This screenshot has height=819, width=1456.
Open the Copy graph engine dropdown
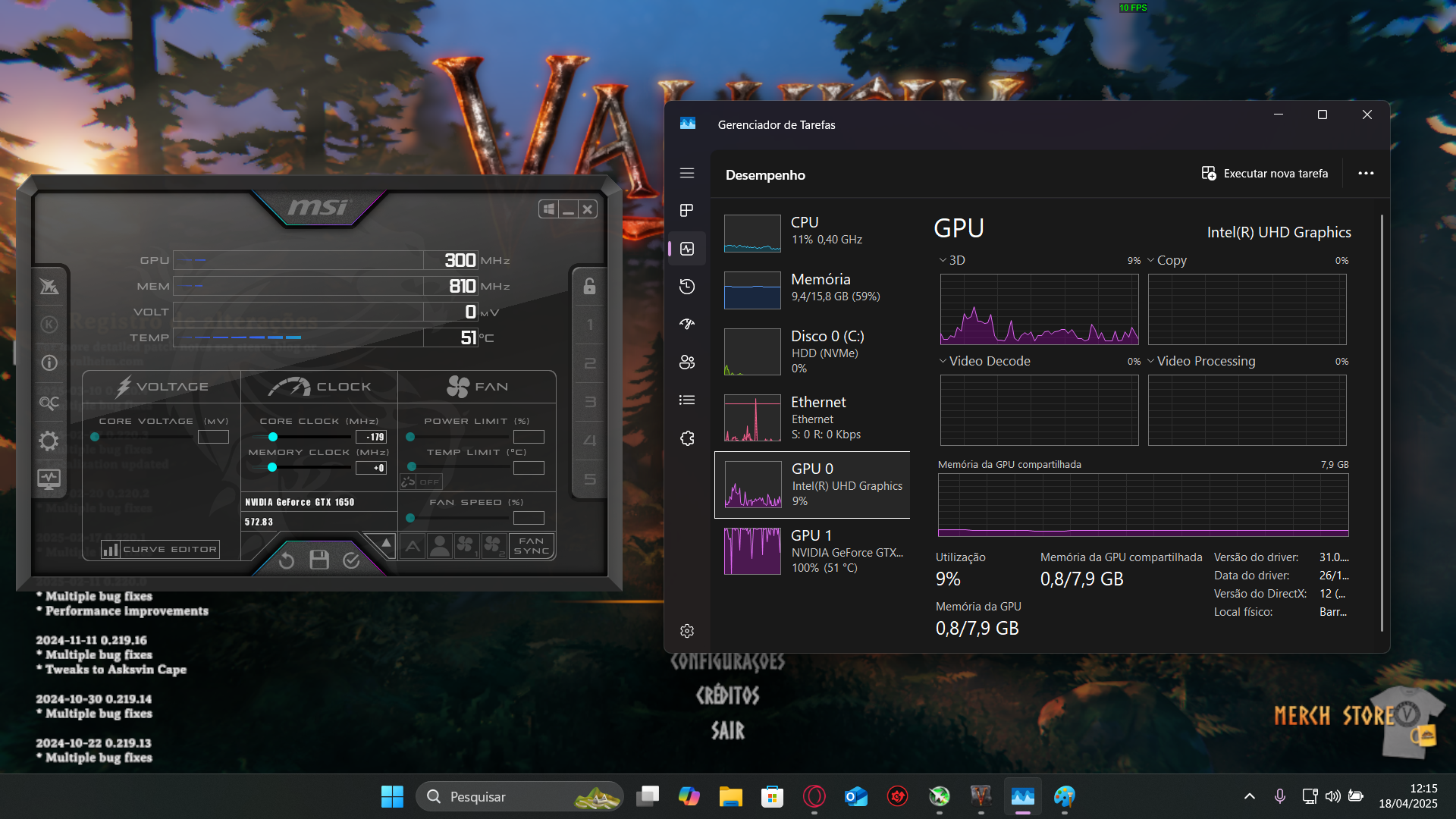1167,260
